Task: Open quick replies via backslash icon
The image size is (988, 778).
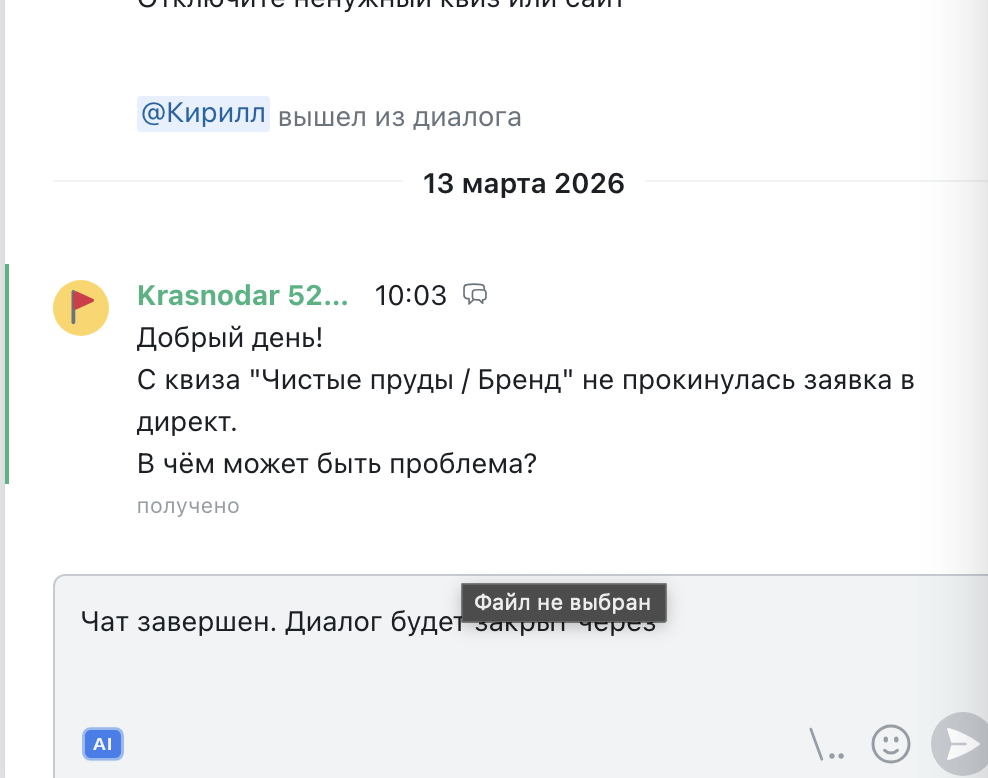Action: 827,743
